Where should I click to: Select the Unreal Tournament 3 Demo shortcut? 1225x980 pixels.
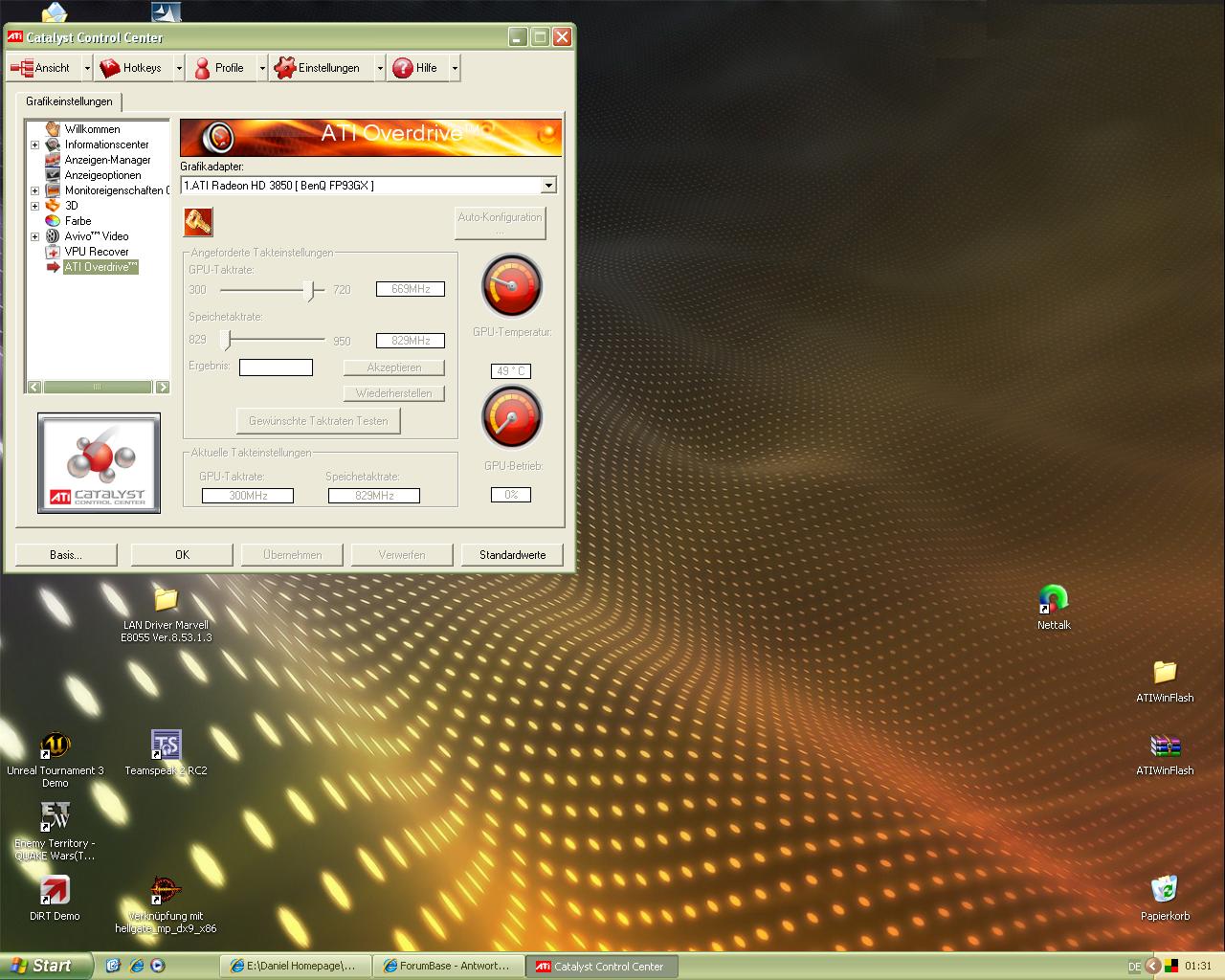click(x=56, y=746)
